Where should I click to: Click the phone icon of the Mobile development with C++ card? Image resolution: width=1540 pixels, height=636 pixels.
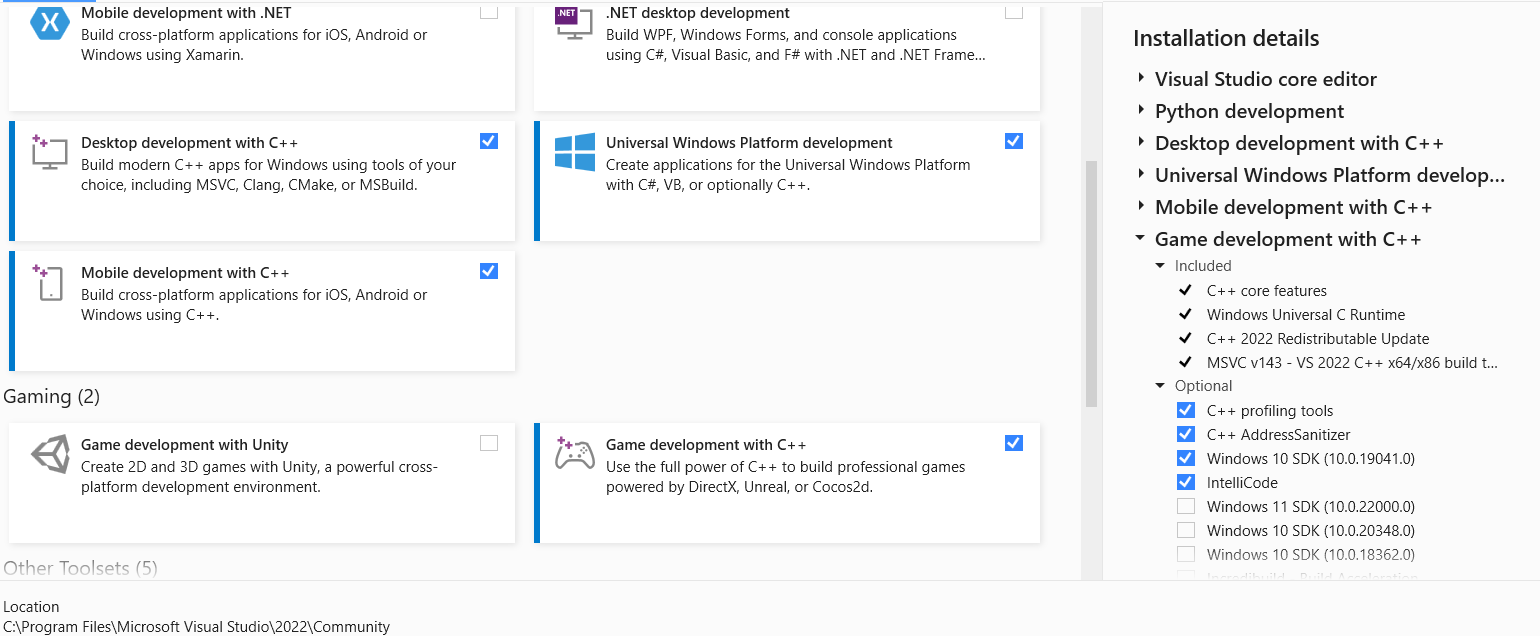point(49,283)
